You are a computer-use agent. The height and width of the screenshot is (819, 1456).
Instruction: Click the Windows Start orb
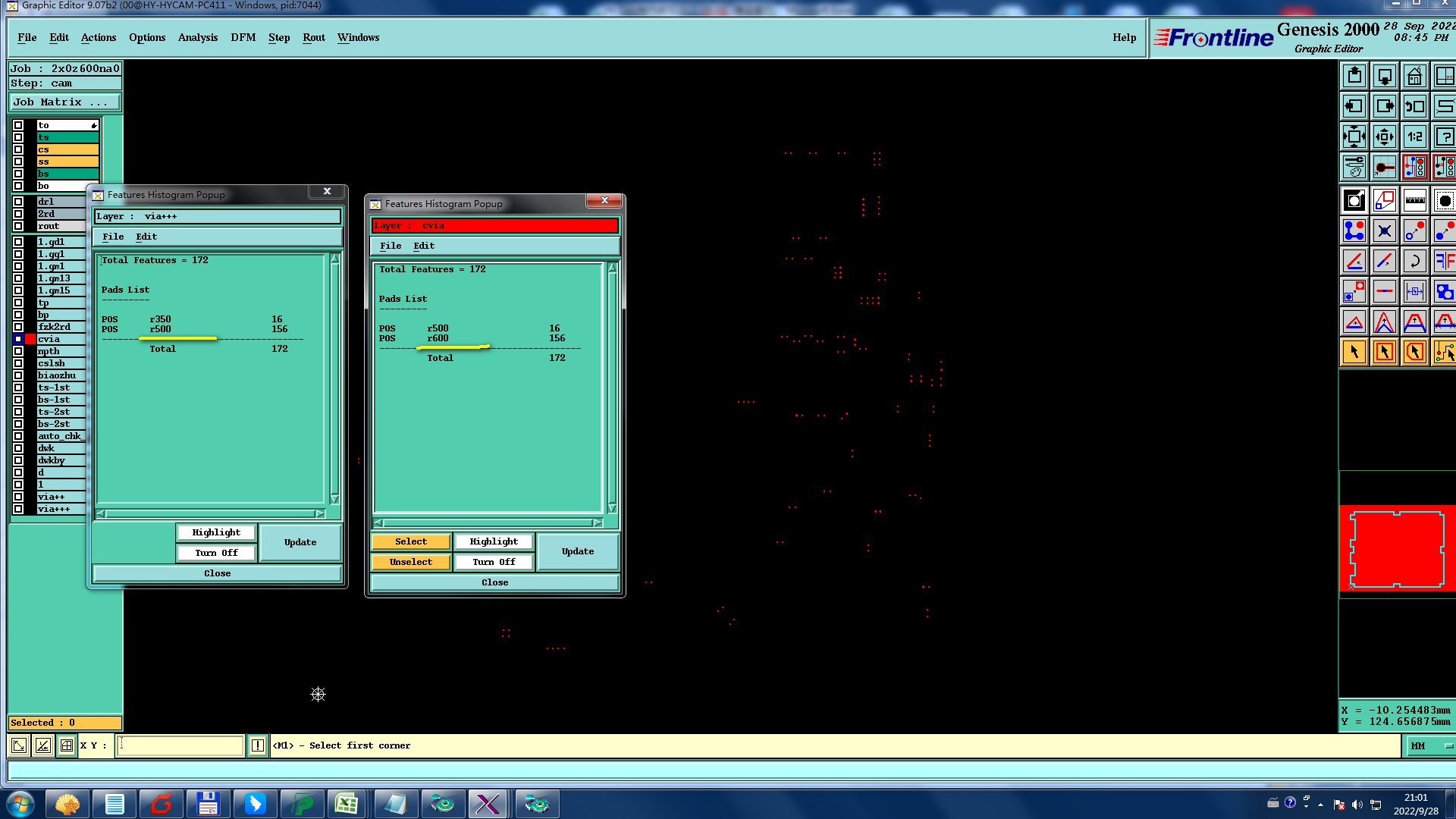pos(20,804)
